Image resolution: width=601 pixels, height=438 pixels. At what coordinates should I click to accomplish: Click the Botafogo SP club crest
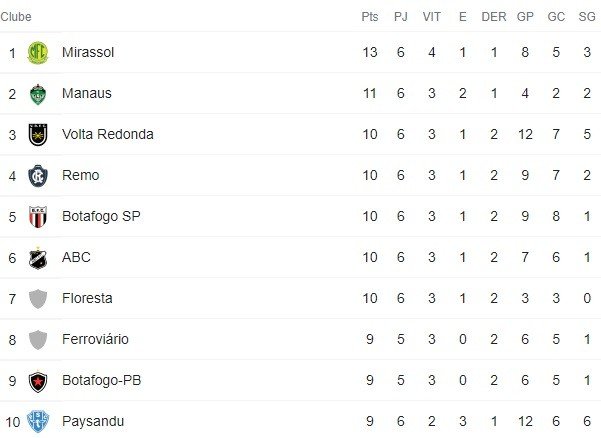click(x=38, y=216)
